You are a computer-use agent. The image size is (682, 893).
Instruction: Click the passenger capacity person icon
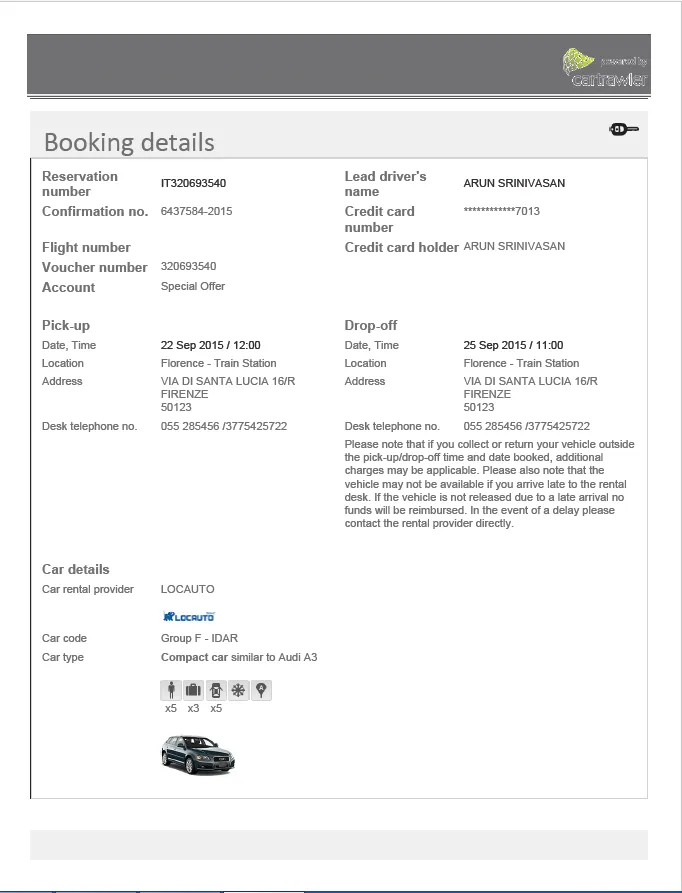coord(171,690)
